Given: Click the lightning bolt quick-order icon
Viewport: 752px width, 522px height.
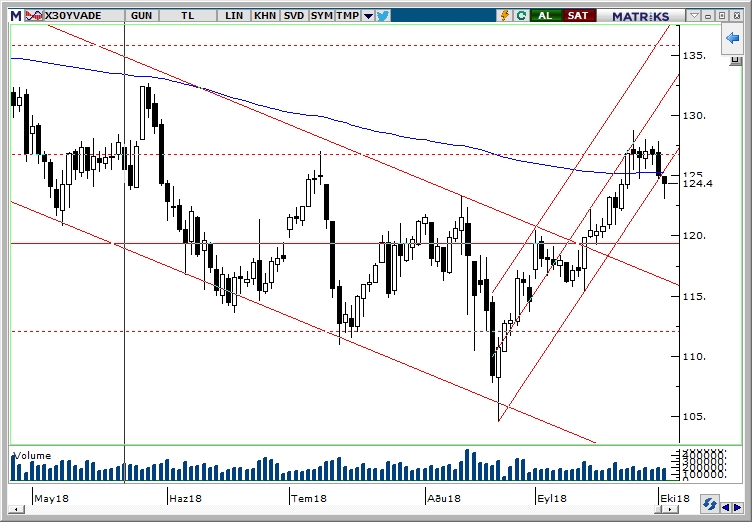Looking at the screenshot, I should coord(505,16).
